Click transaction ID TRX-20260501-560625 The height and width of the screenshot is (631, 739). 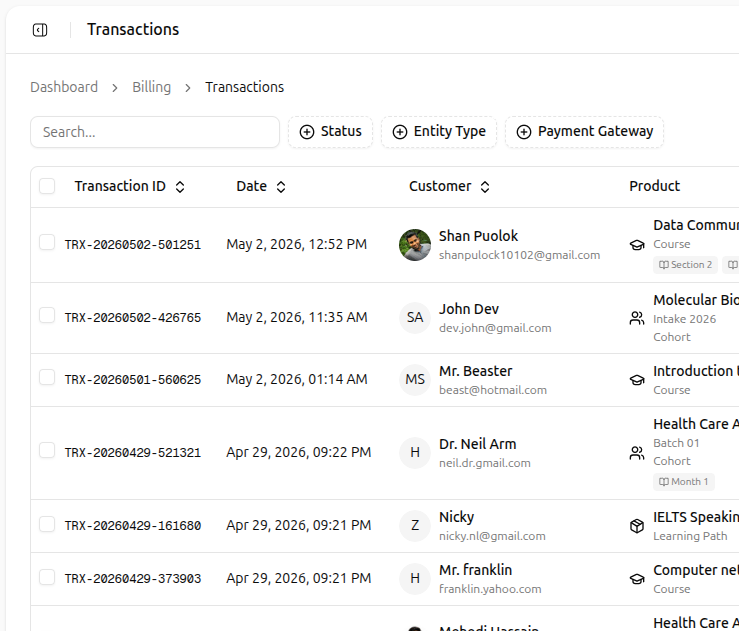pos(133,380)
